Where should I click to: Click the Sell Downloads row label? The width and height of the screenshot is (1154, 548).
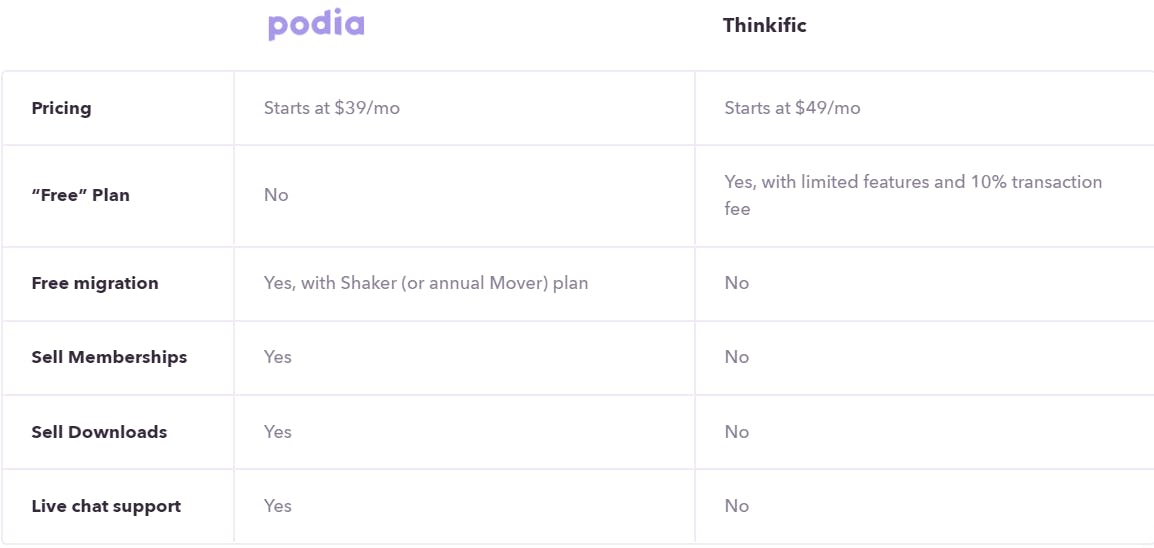[99, 432]
